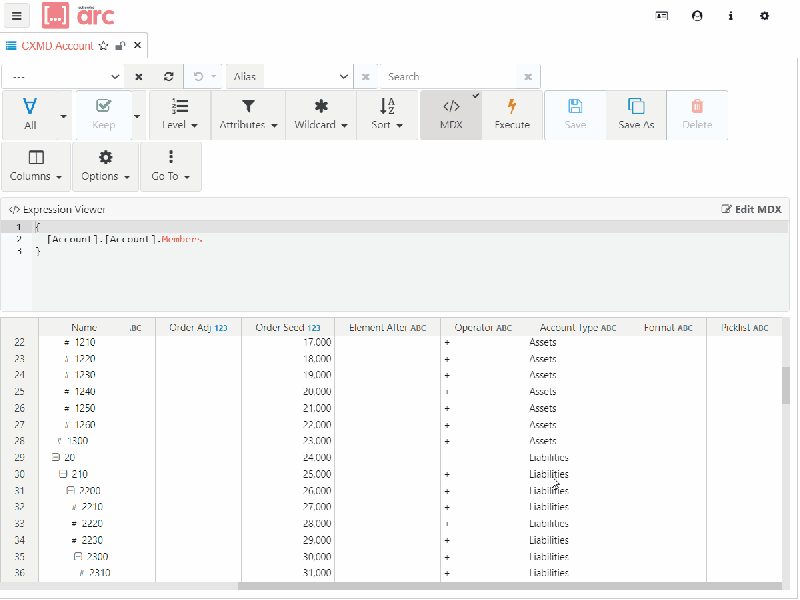Open the Wildcard menu

(321, 115)
